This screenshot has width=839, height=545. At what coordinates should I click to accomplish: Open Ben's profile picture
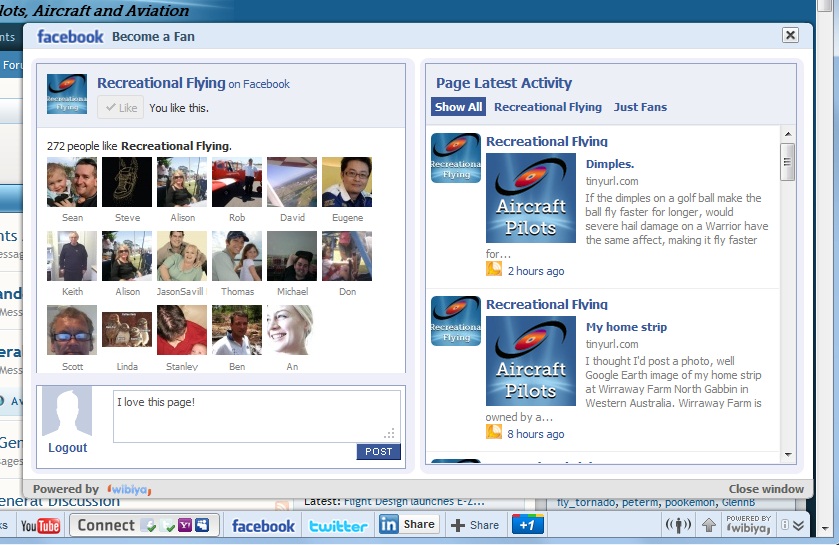coord(237,330)
